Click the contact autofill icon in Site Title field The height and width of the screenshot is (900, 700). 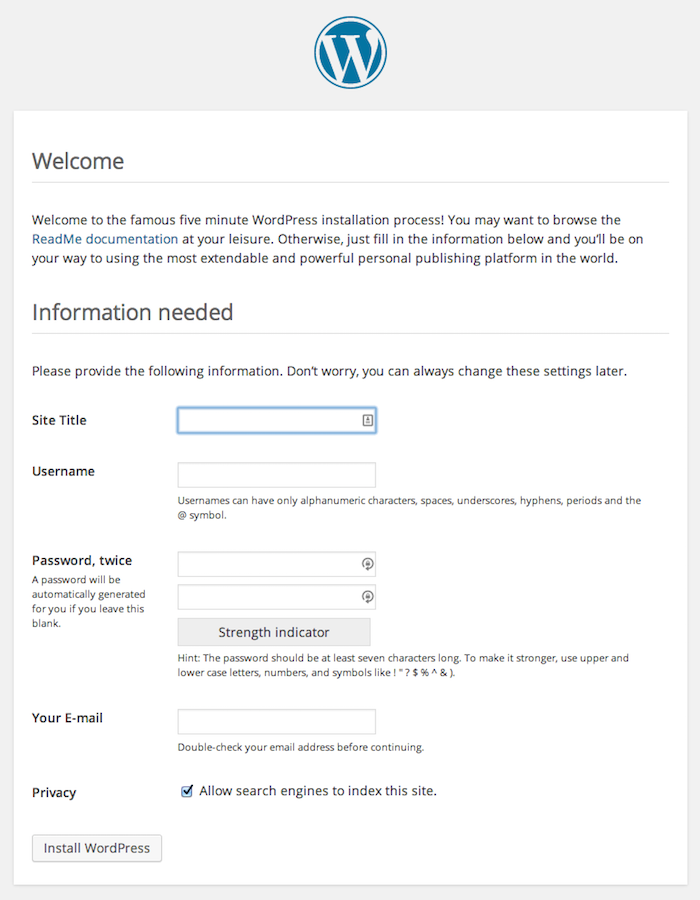point(368,420)
